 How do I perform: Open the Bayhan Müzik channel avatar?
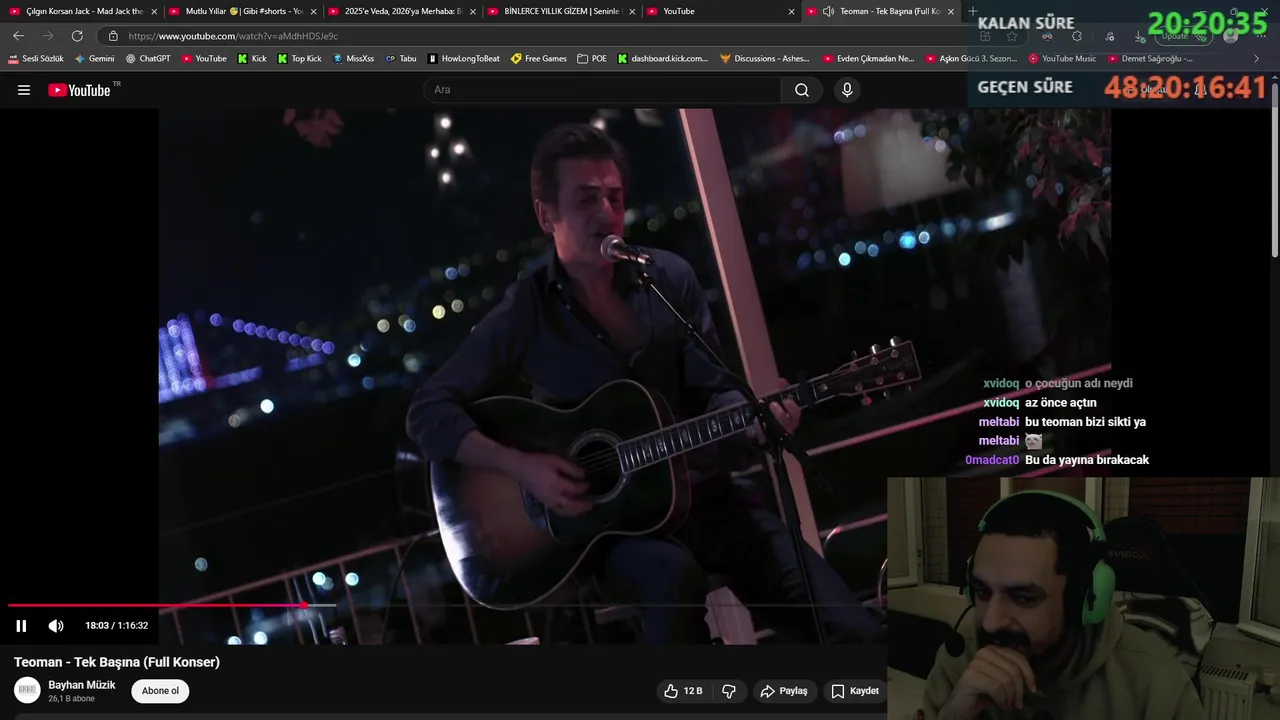coord(27,690)
